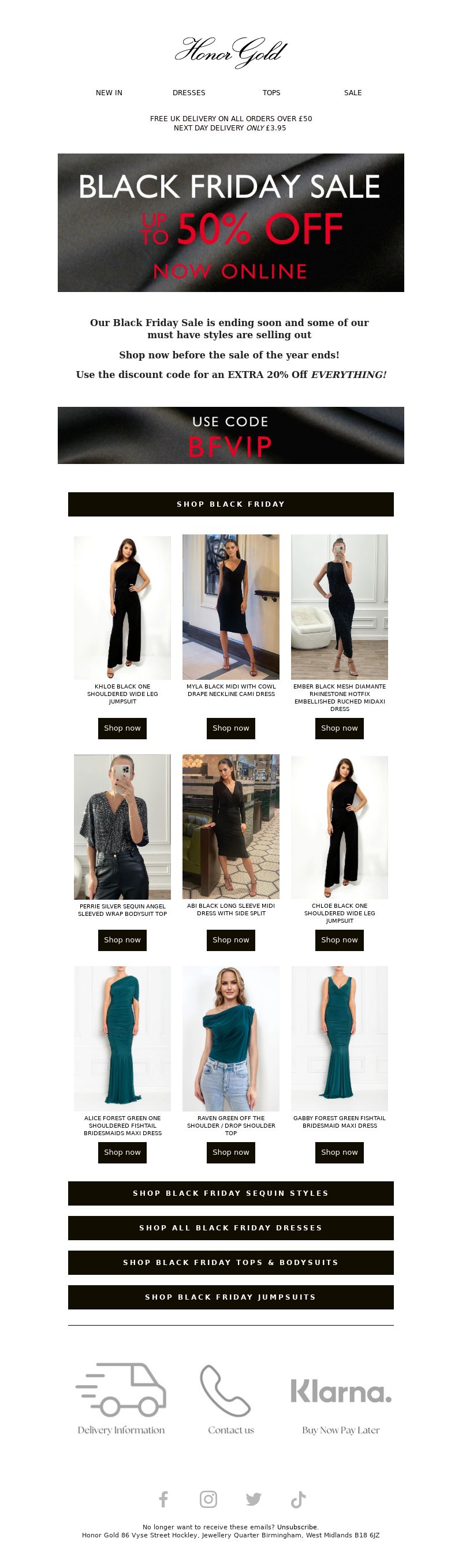462x1568 pixels.
Task: Click Shop Black Friday Sequin Styles button
Action: pyautogui.click(x=231, y=1193)
